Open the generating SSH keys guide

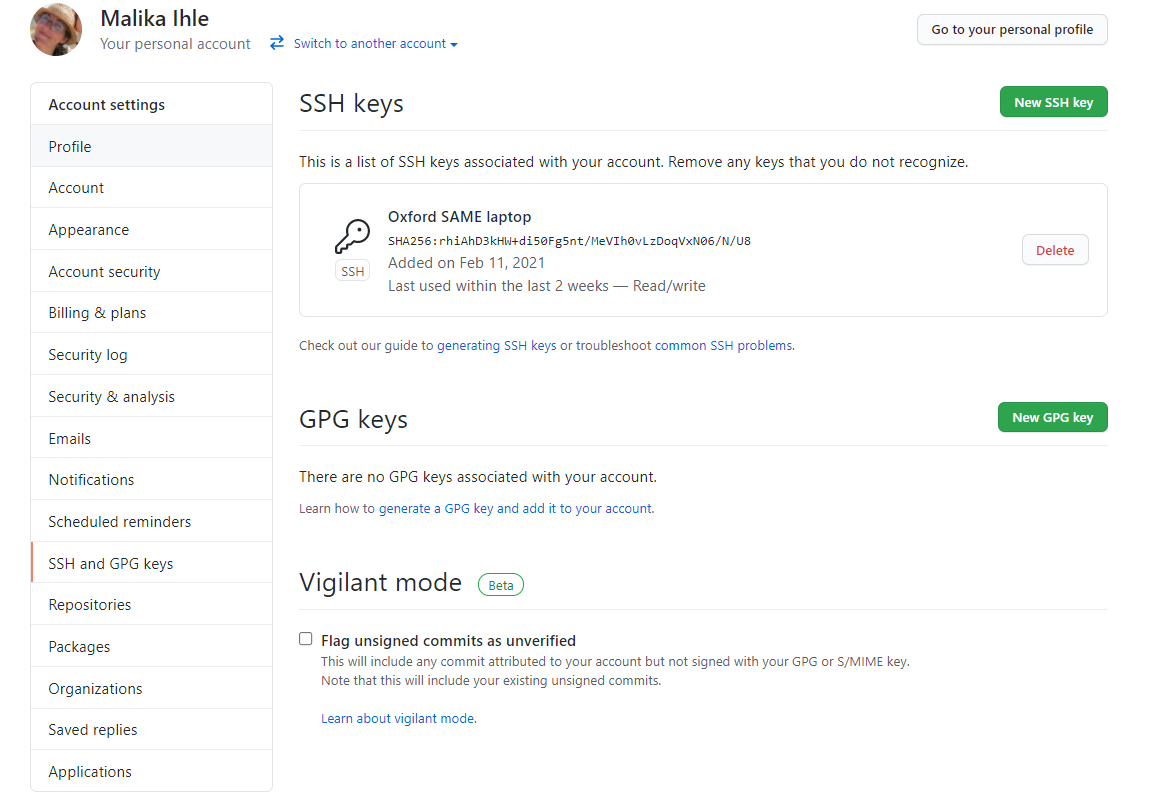pyautogui.click(x=497, y=344)
